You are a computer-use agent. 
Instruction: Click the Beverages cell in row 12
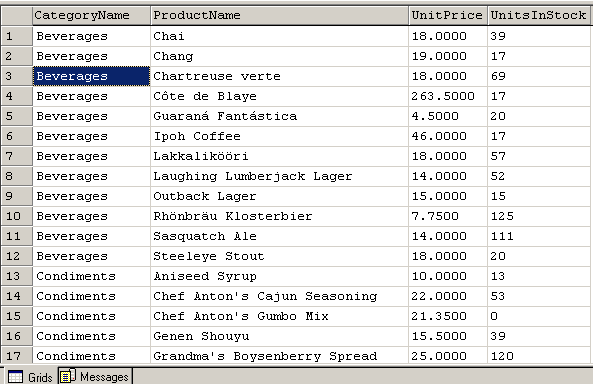click(92, 256)
